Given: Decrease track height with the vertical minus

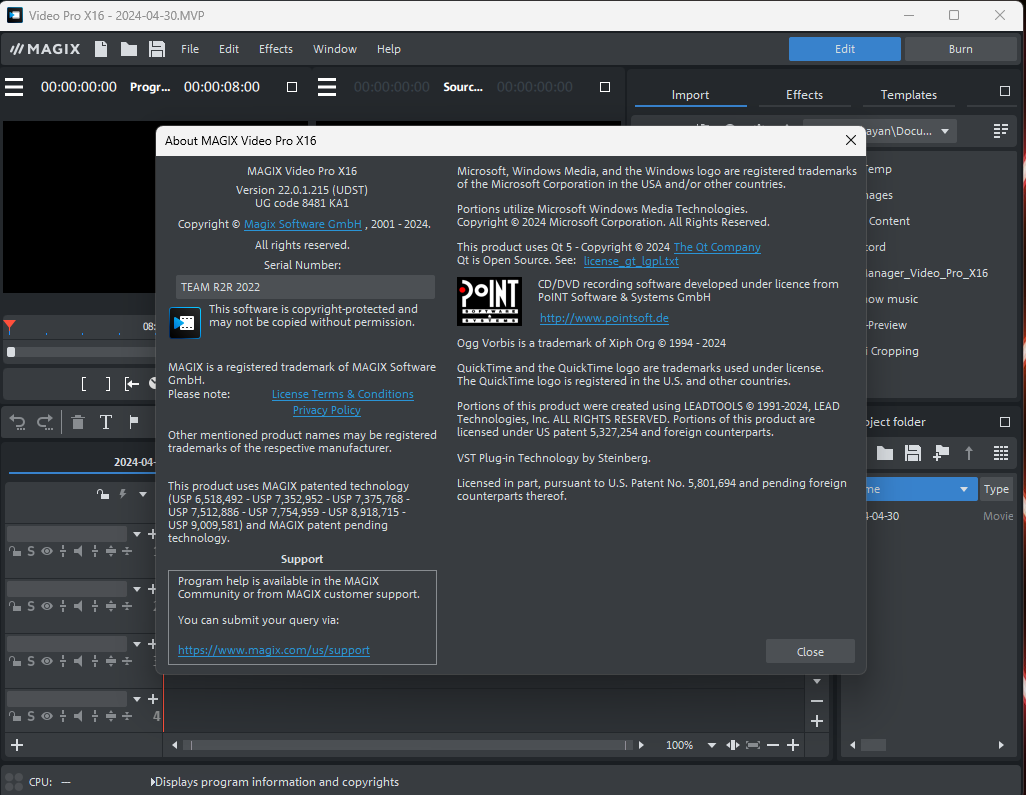Looking at the screenshot, I should (817, 701).
